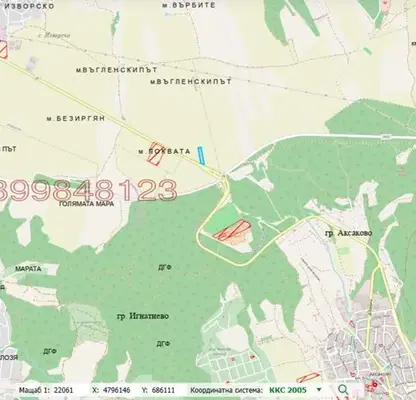Select the red hatched parcel at м. ЛОКВАТА

[x=156, y=153]
